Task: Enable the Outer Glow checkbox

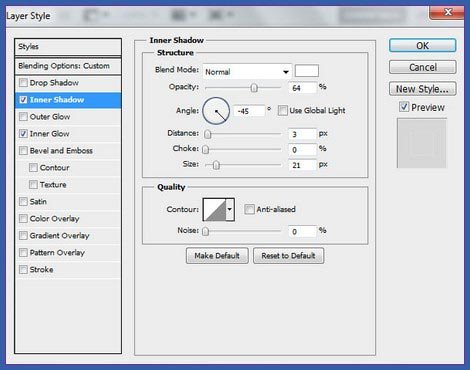Action: [23, 116]
